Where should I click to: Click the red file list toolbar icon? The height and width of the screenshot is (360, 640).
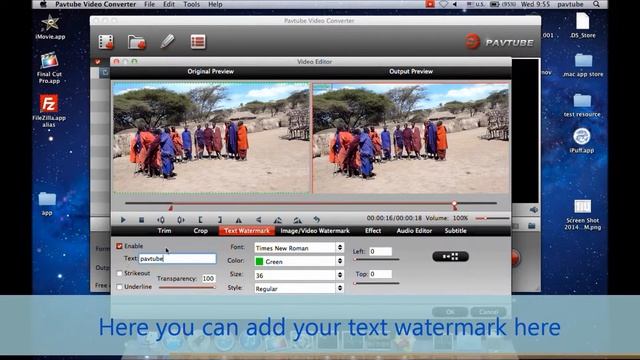click(x=198, y=42)
